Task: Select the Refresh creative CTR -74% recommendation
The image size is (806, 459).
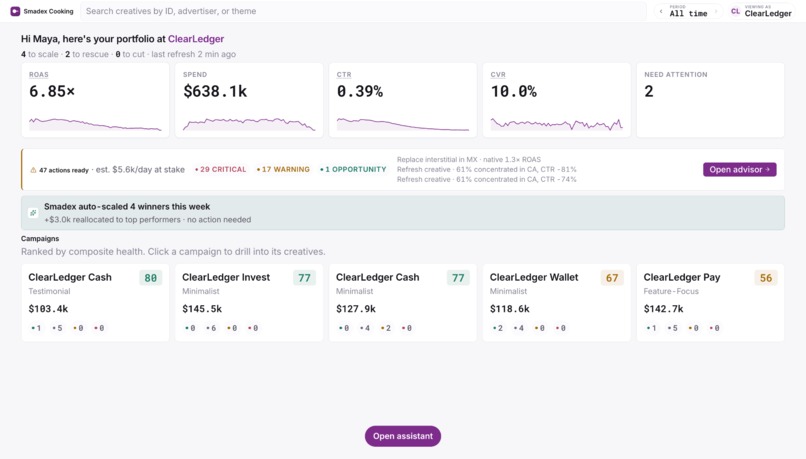Action: pyautogui.click(x=486, y=179)
